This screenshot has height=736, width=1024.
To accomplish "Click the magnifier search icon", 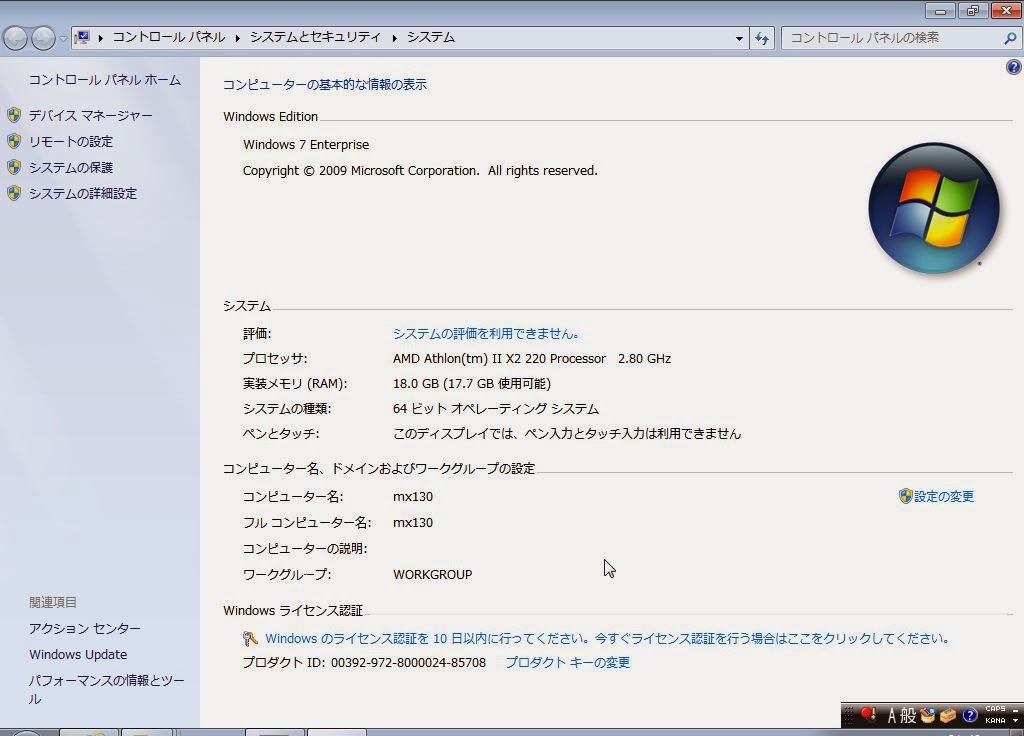I will click(1010, 38).
